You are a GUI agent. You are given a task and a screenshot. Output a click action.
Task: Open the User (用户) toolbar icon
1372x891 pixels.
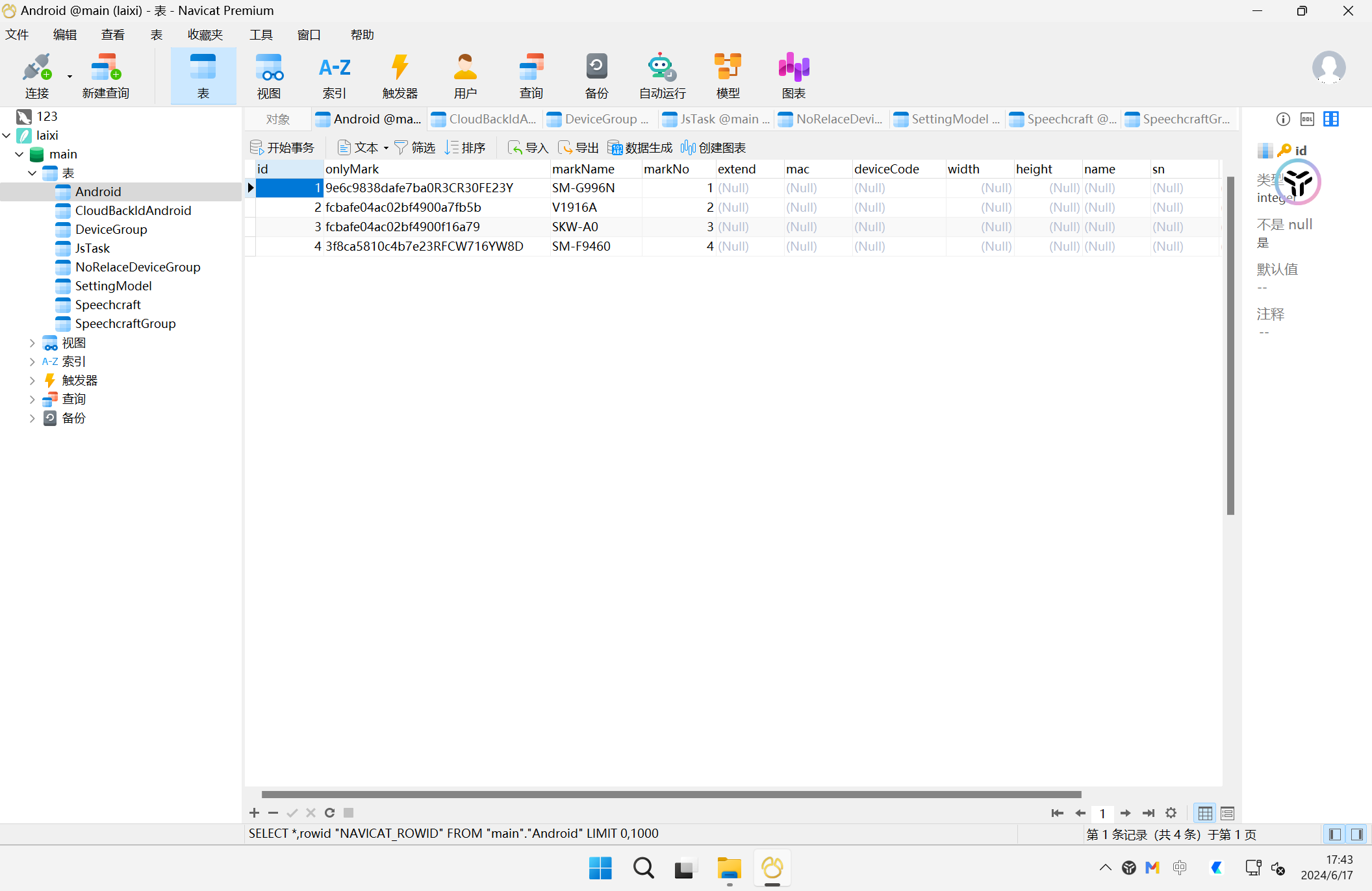466,76
